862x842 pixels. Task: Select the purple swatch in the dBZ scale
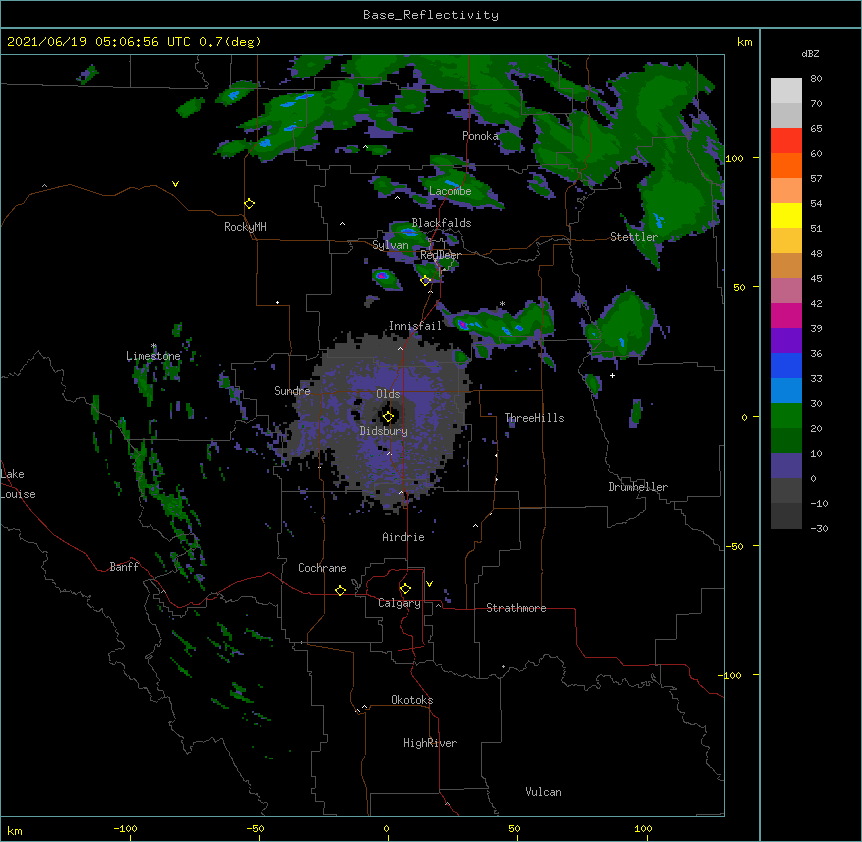click(x=786, y=340)
